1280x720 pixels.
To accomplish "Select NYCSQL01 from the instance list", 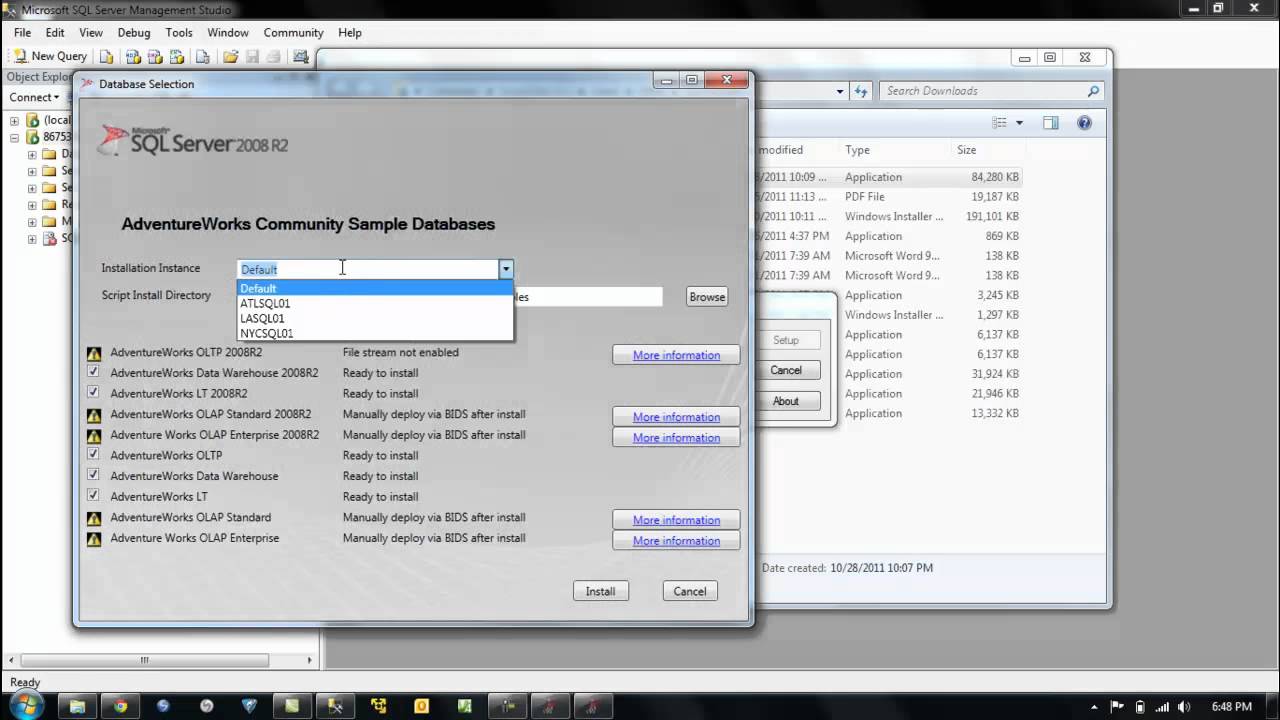I will 375,333.
